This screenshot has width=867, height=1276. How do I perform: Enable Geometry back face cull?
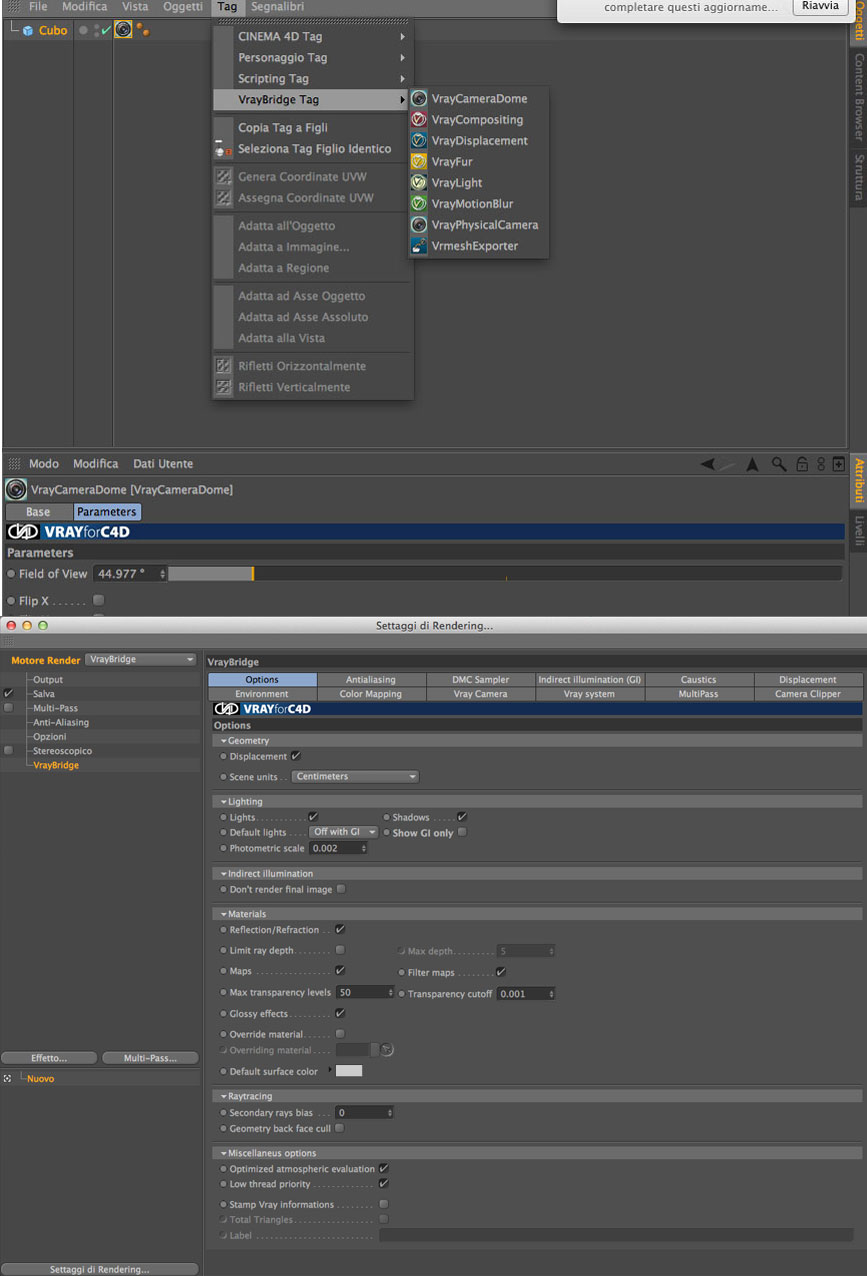click(340, 1128)
